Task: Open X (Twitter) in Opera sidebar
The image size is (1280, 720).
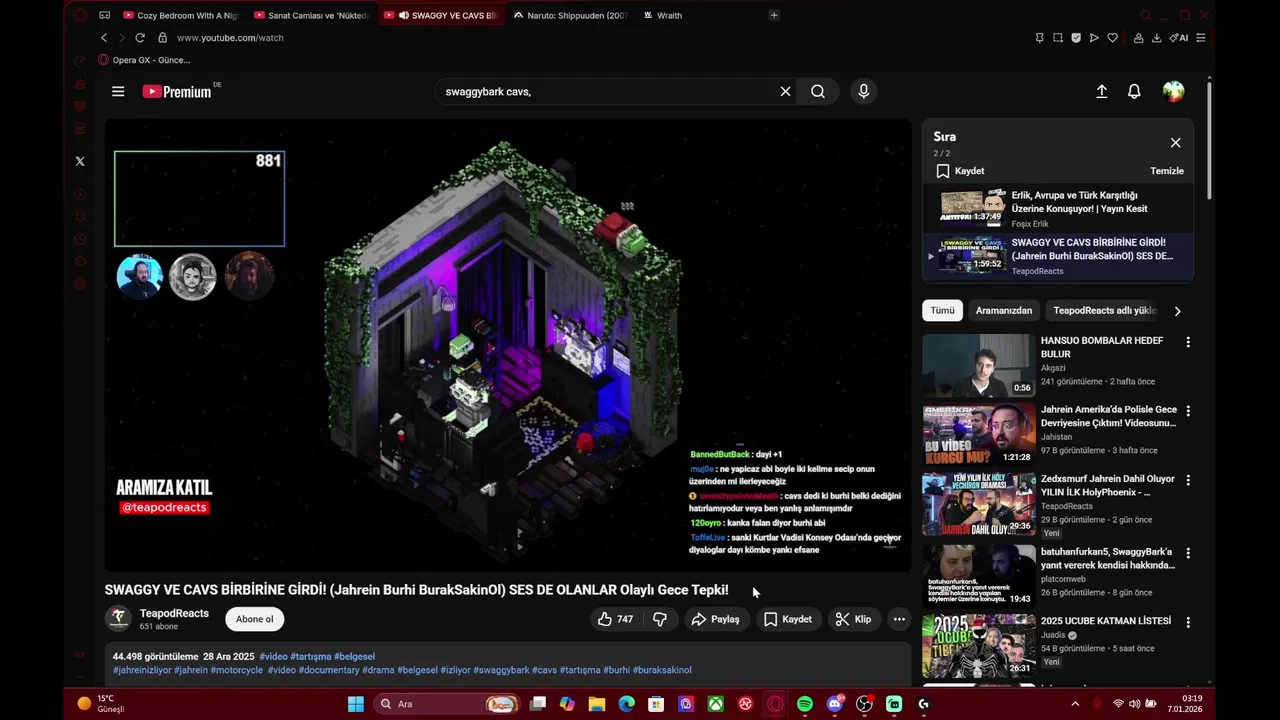Action: point(80,161)
